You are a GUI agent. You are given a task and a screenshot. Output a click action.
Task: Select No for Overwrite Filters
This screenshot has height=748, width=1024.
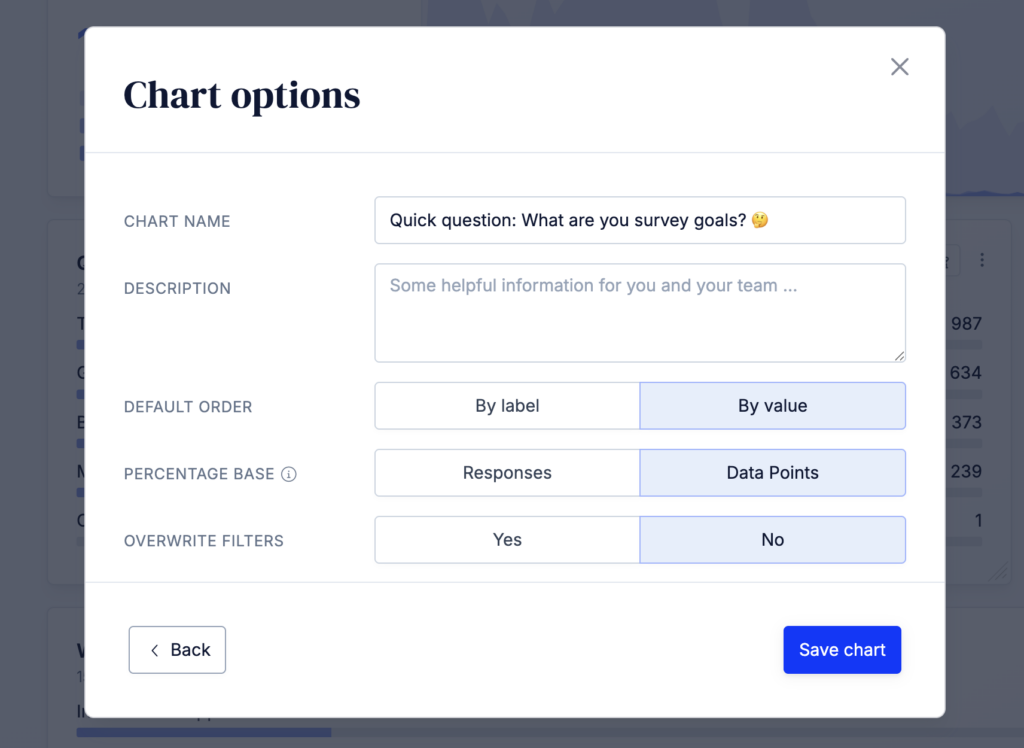click(x=772, y=540)
